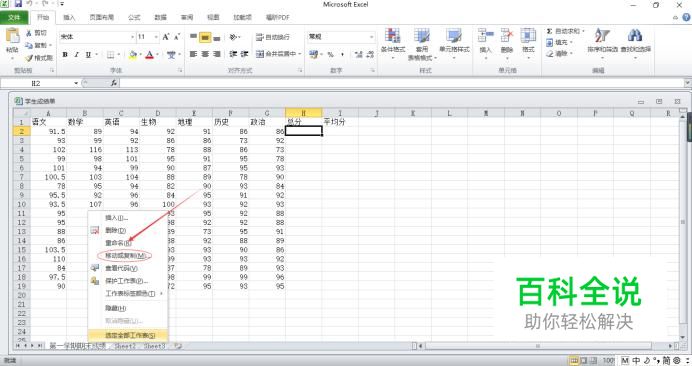Image resolution: width=692 pixels, height=366 pixels.
Task: Click the Paste clipboard icon
Action: [12, 36]
